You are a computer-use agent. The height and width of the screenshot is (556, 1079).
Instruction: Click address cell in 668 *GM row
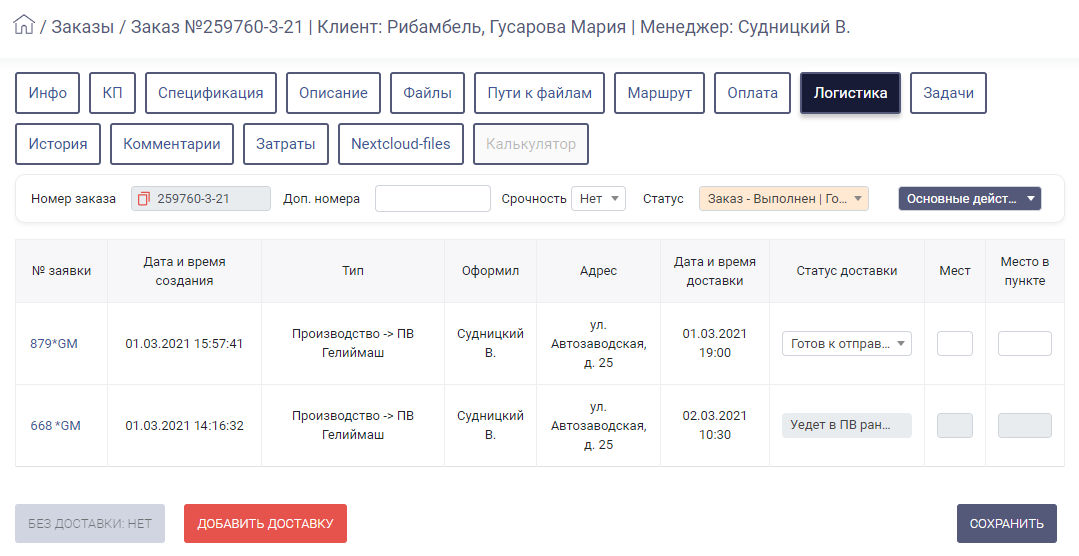coord(599,425)
